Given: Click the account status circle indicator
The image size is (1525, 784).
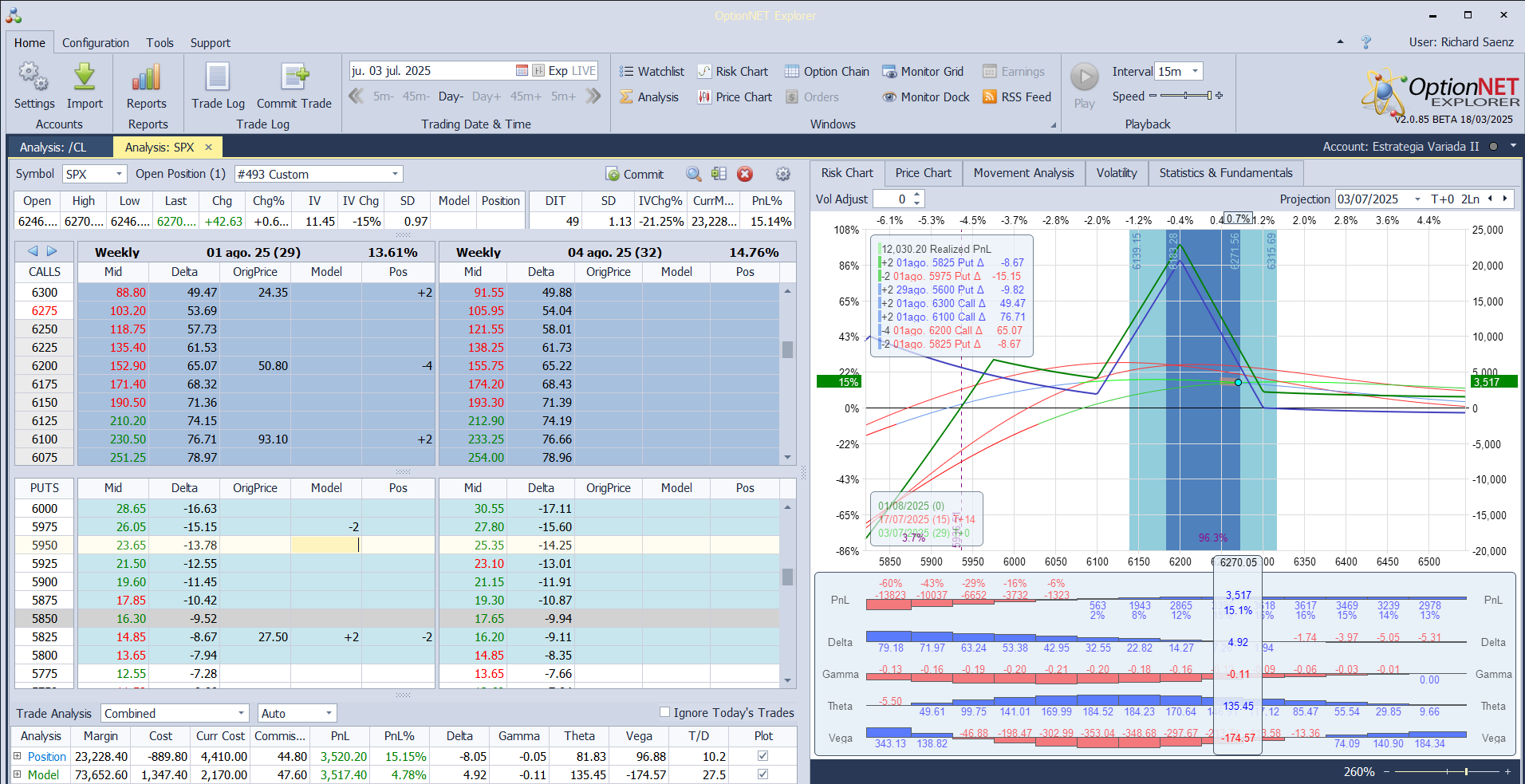Looking at the screenshot, I should coord(1493,147).
